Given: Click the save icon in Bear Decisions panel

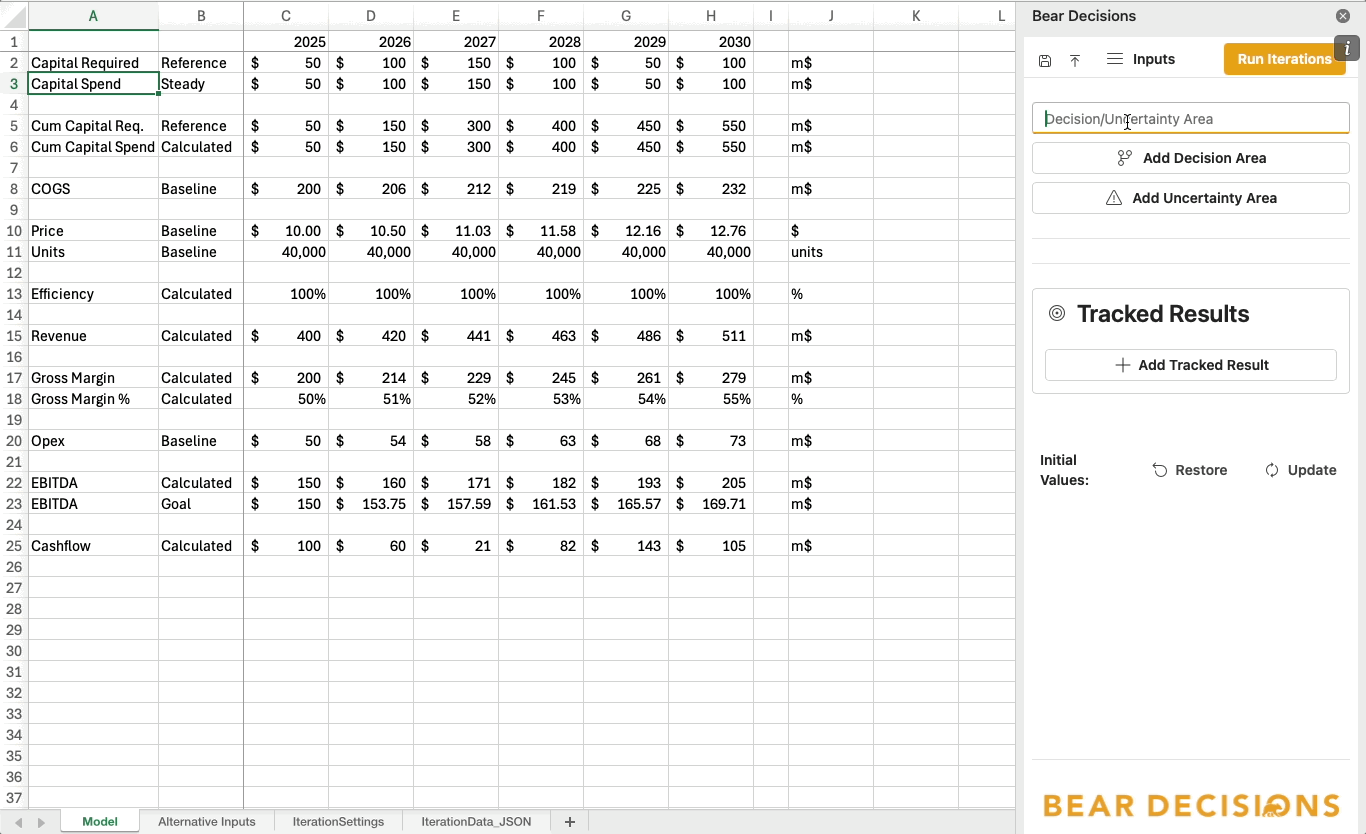Looking at the screenshot, I should tap(1045, 60).
